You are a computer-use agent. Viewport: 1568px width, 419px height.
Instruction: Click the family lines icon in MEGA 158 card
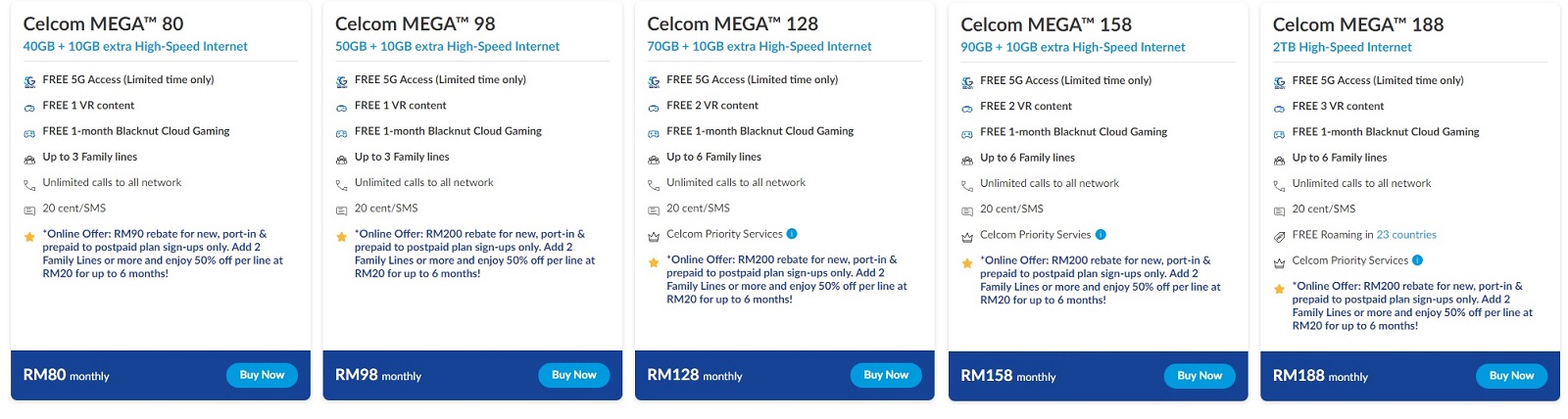pyautogui.click(x=967, y=160)
